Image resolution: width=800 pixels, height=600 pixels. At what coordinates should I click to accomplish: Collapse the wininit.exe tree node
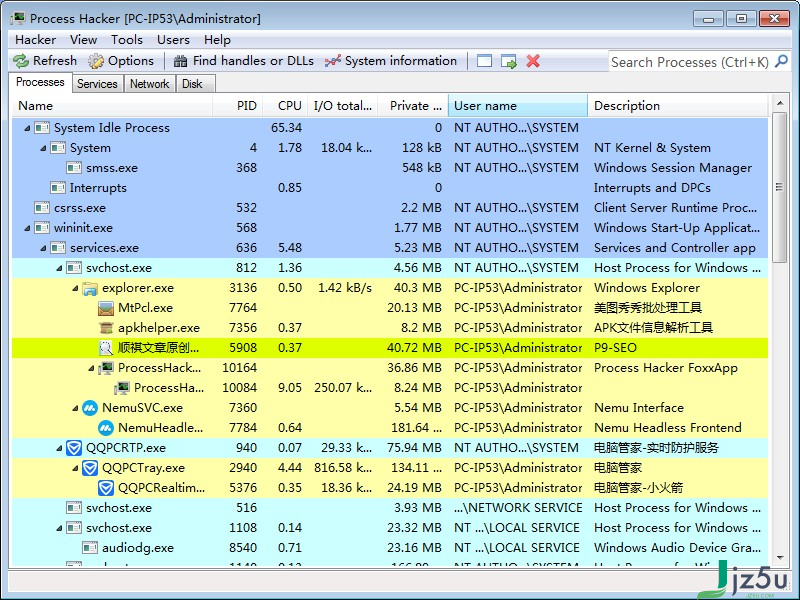pyautogui.click(x=27, y=228)
